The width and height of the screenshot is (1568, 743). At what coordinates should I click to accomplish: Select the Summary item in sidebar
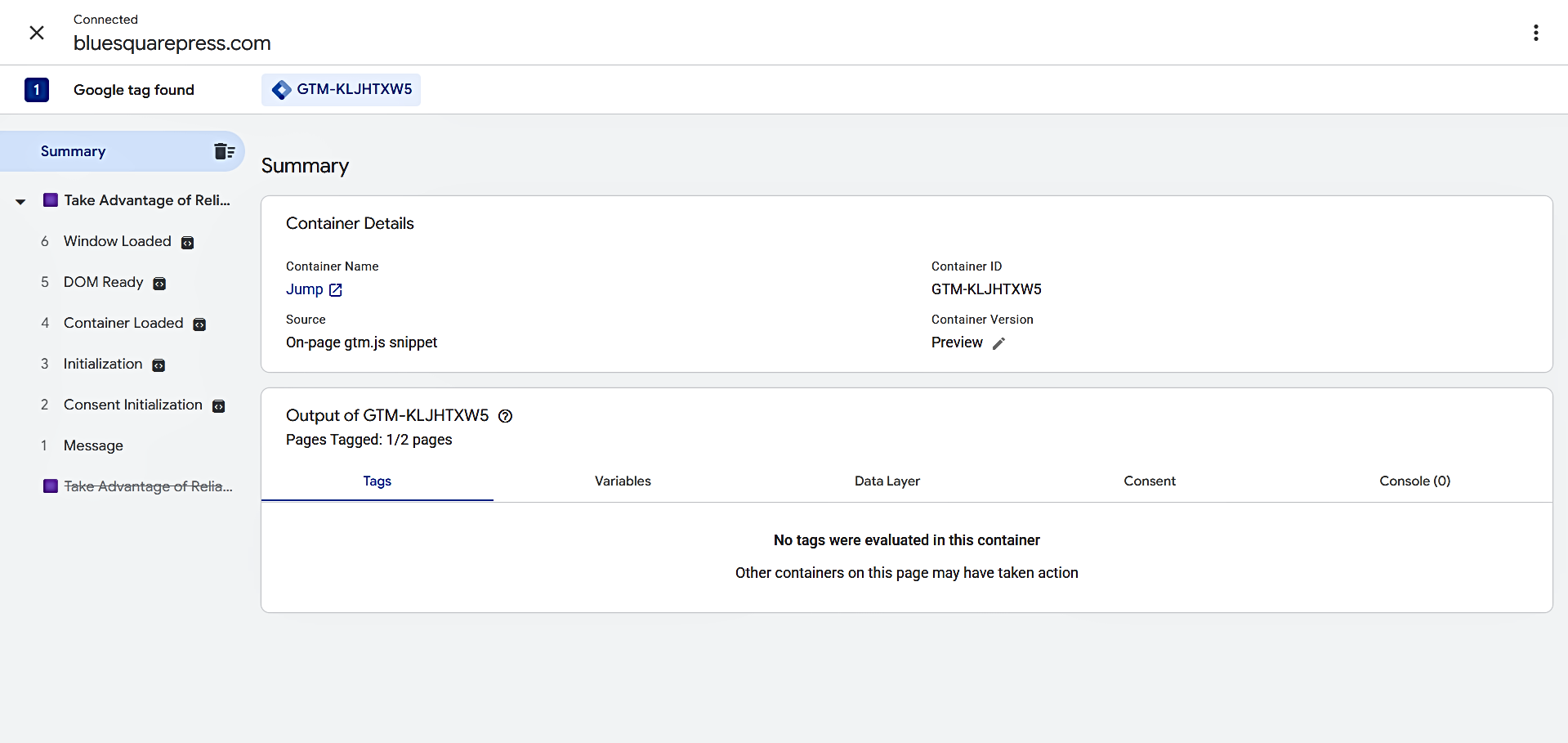tap(74, 151)
